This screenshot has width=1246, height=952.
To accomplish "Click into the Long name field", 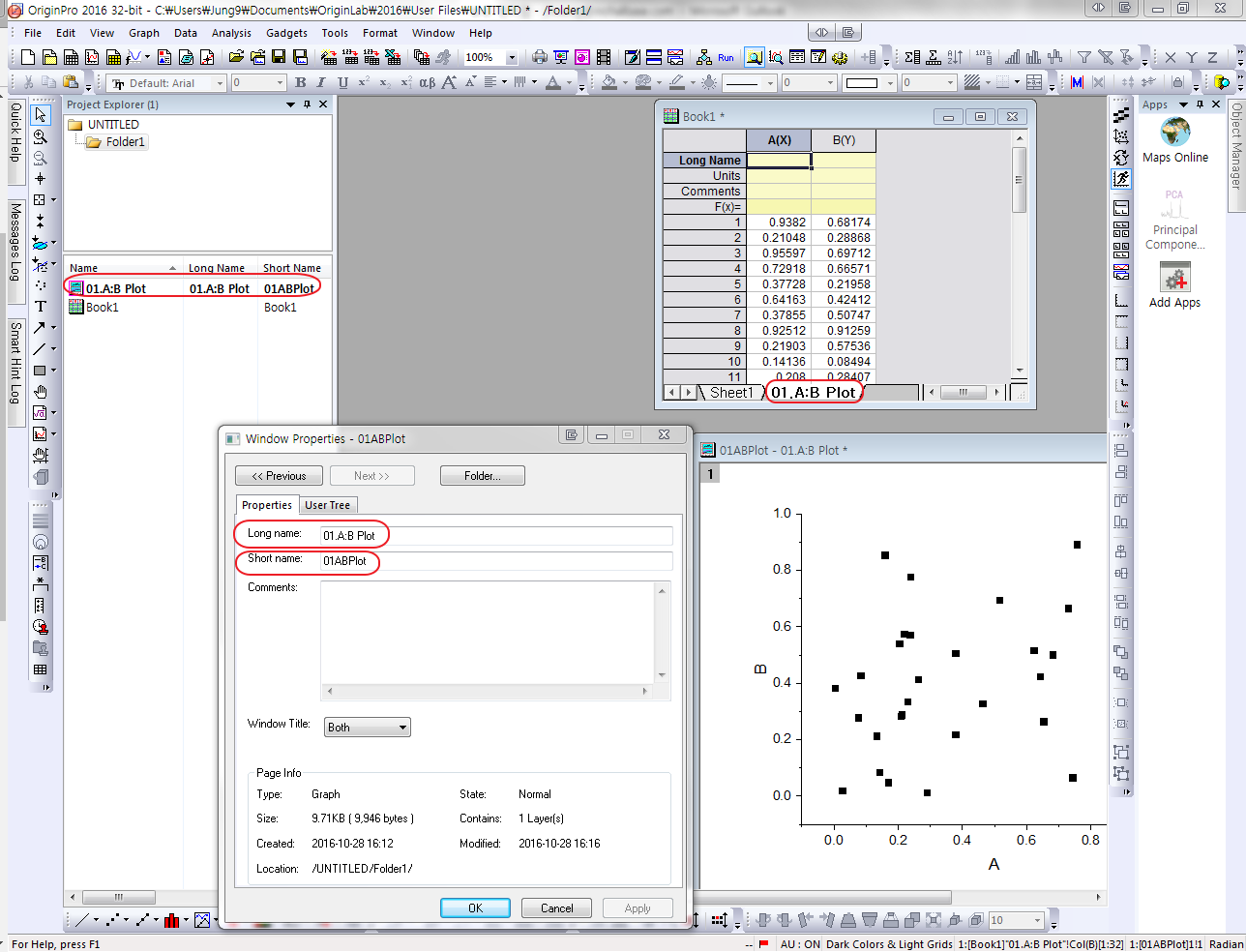I will pos(495,536).
